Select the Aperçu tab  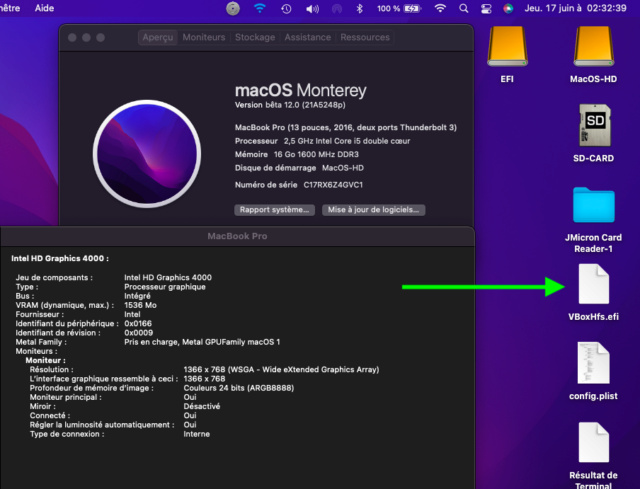(158, 37)
